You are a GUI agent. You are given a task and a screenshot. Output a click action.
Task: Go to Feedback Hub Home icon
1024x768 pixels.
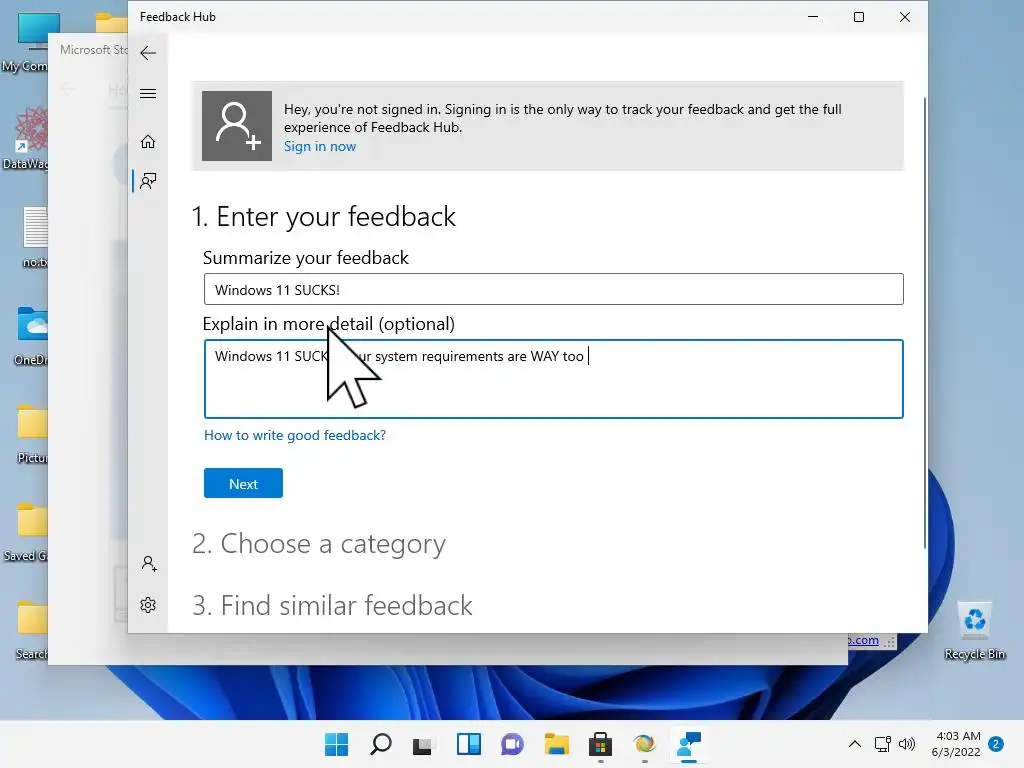(148, 142)
